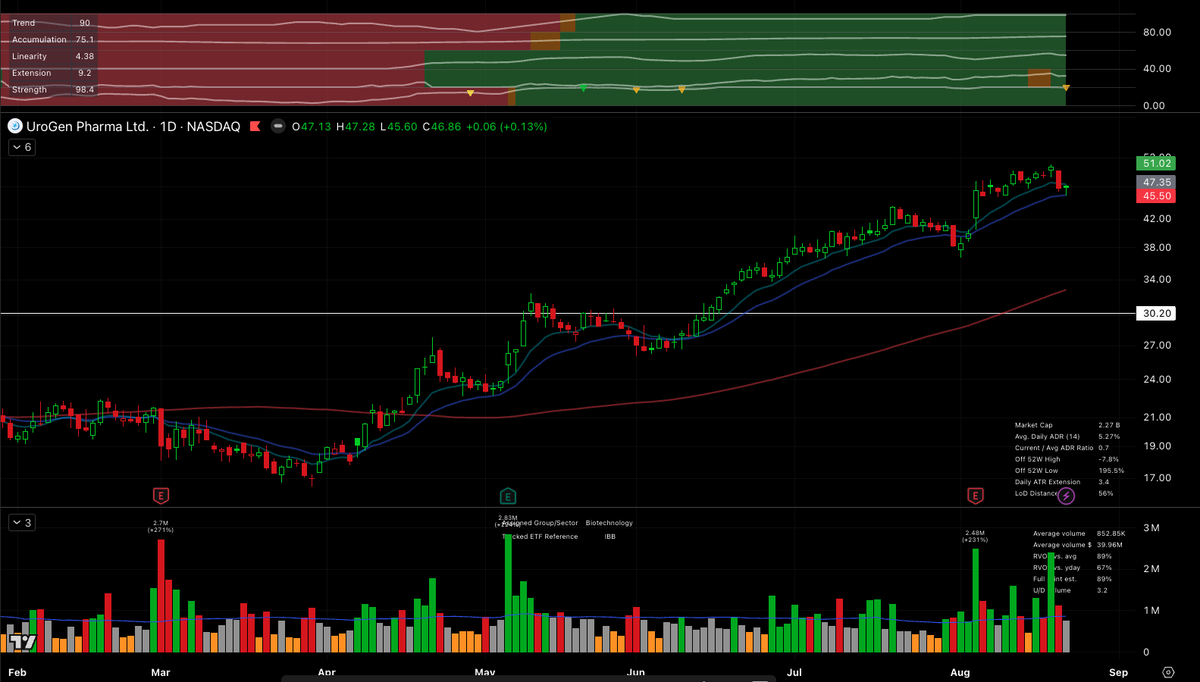Click the Off 52W Low value 195.5%

1112,470
